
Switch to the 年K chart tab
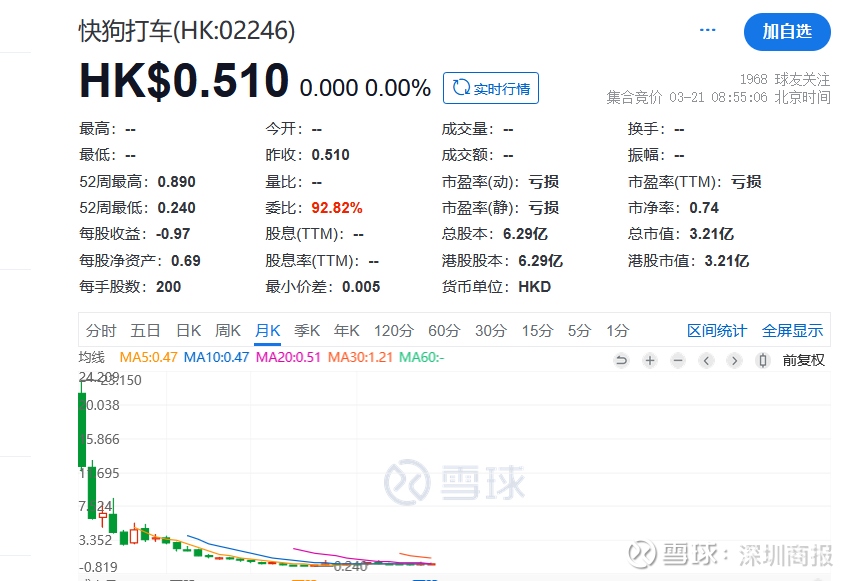point(346,330)
